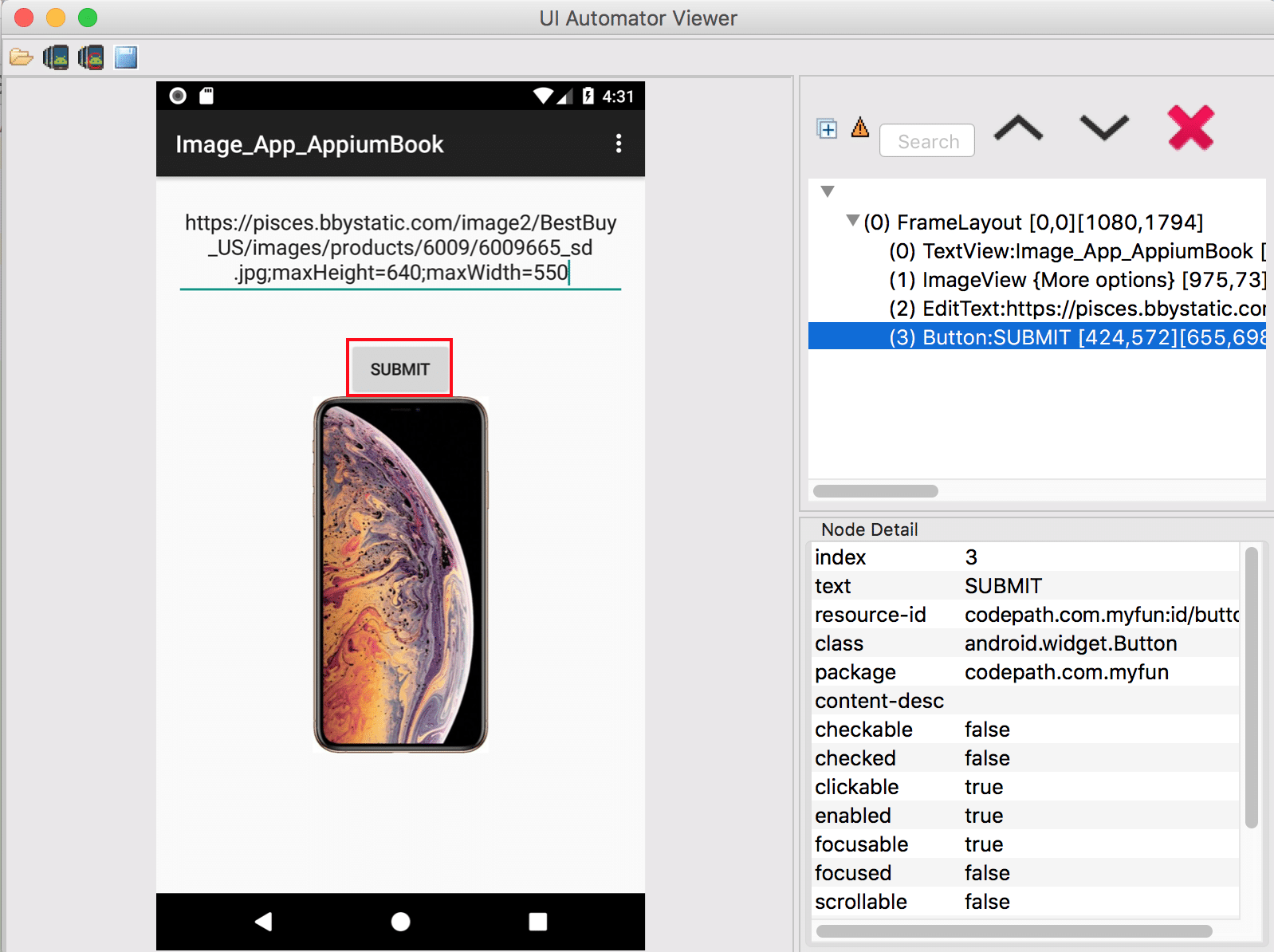Click the three-dot overflow menu in app

coord(619,144)
